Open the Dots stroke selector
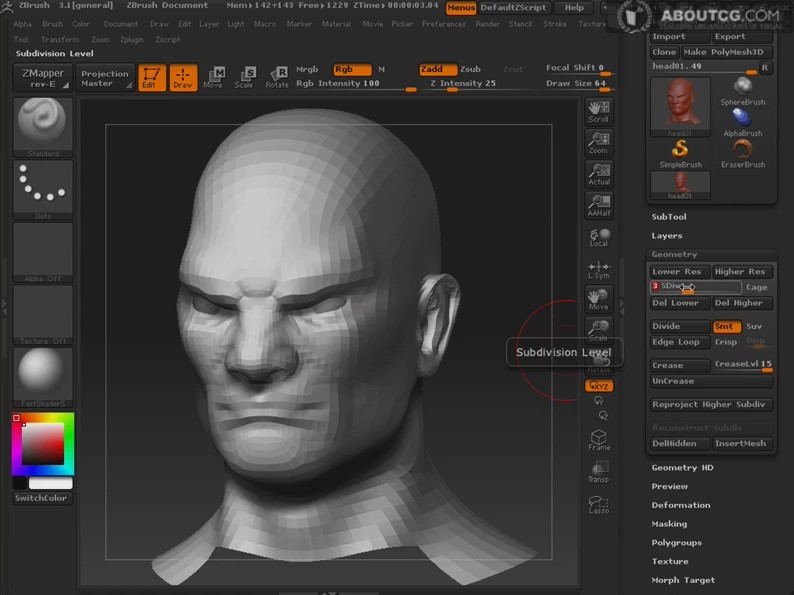Screen dimensions: 794x595 [43, 189]
